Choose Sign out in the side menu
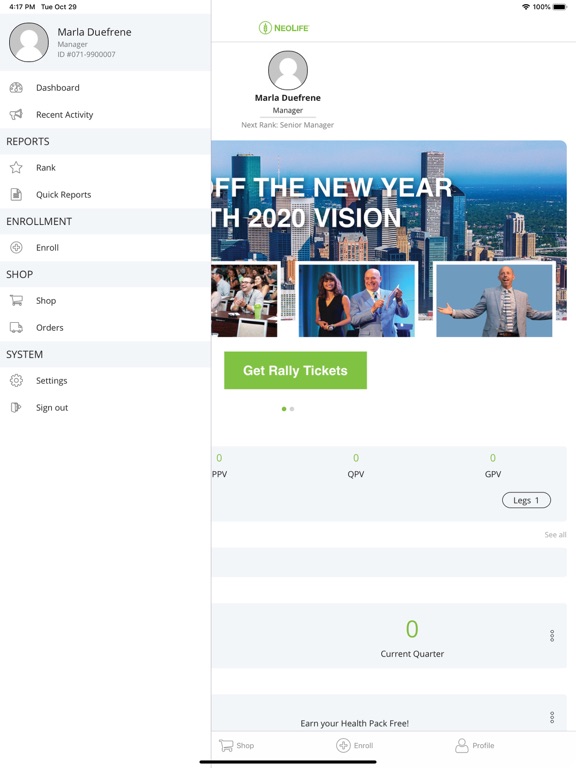This screenshot has width=576, height=768. (x=105, y=408)
